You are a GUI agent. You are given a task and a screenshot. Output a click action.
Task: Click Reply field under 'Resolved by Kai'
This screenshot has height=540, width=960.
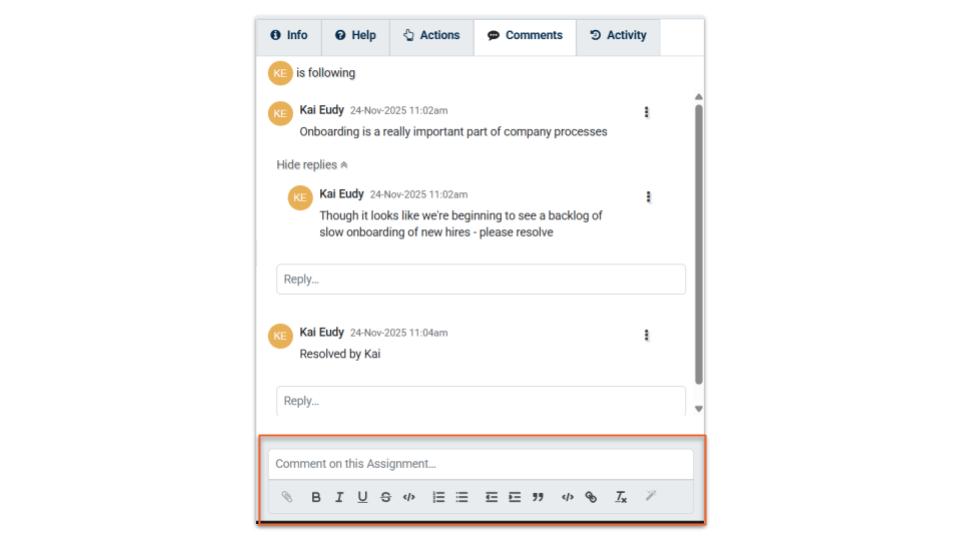point(481,401)
